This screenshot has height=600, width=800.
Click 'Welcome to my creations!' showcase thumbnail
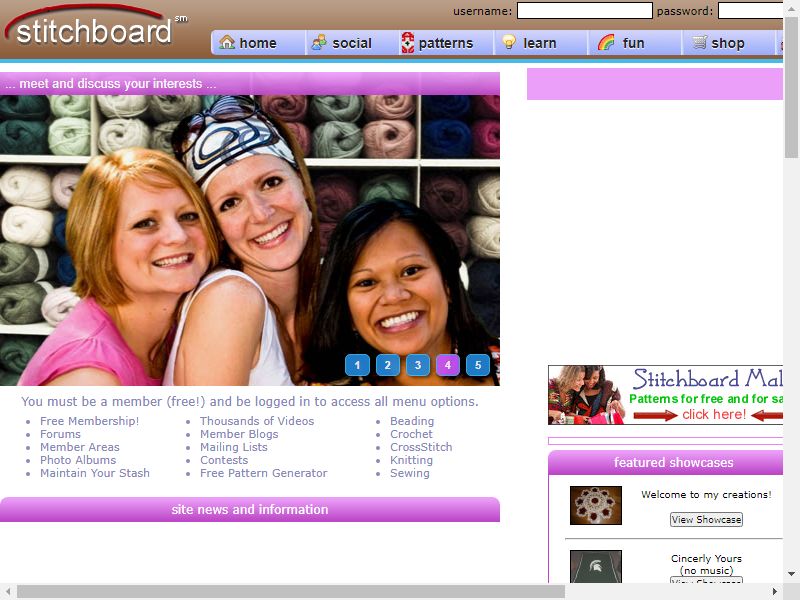point(596,505)
